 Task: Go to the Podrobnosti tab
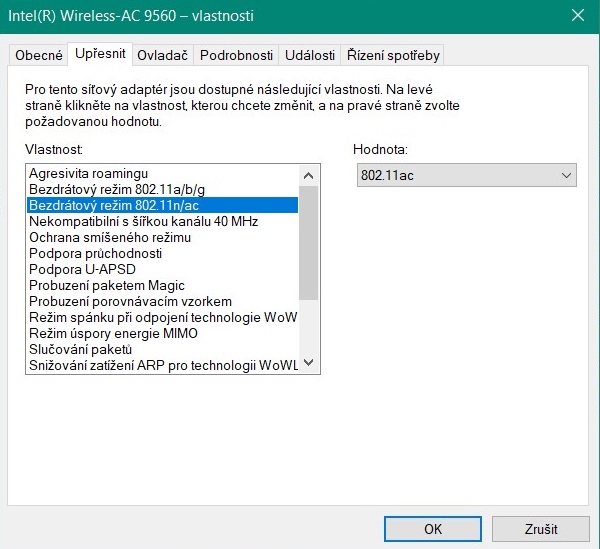point(236,55)
